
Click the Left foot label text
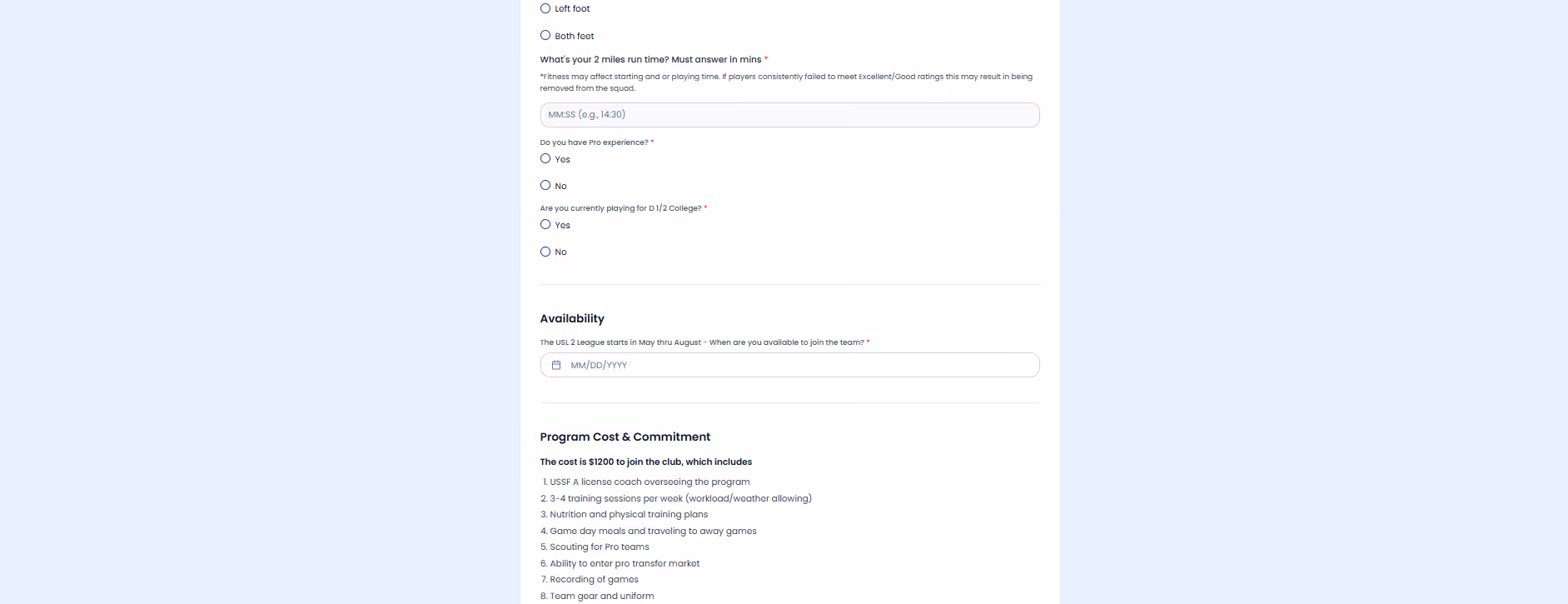click(572, 9)
